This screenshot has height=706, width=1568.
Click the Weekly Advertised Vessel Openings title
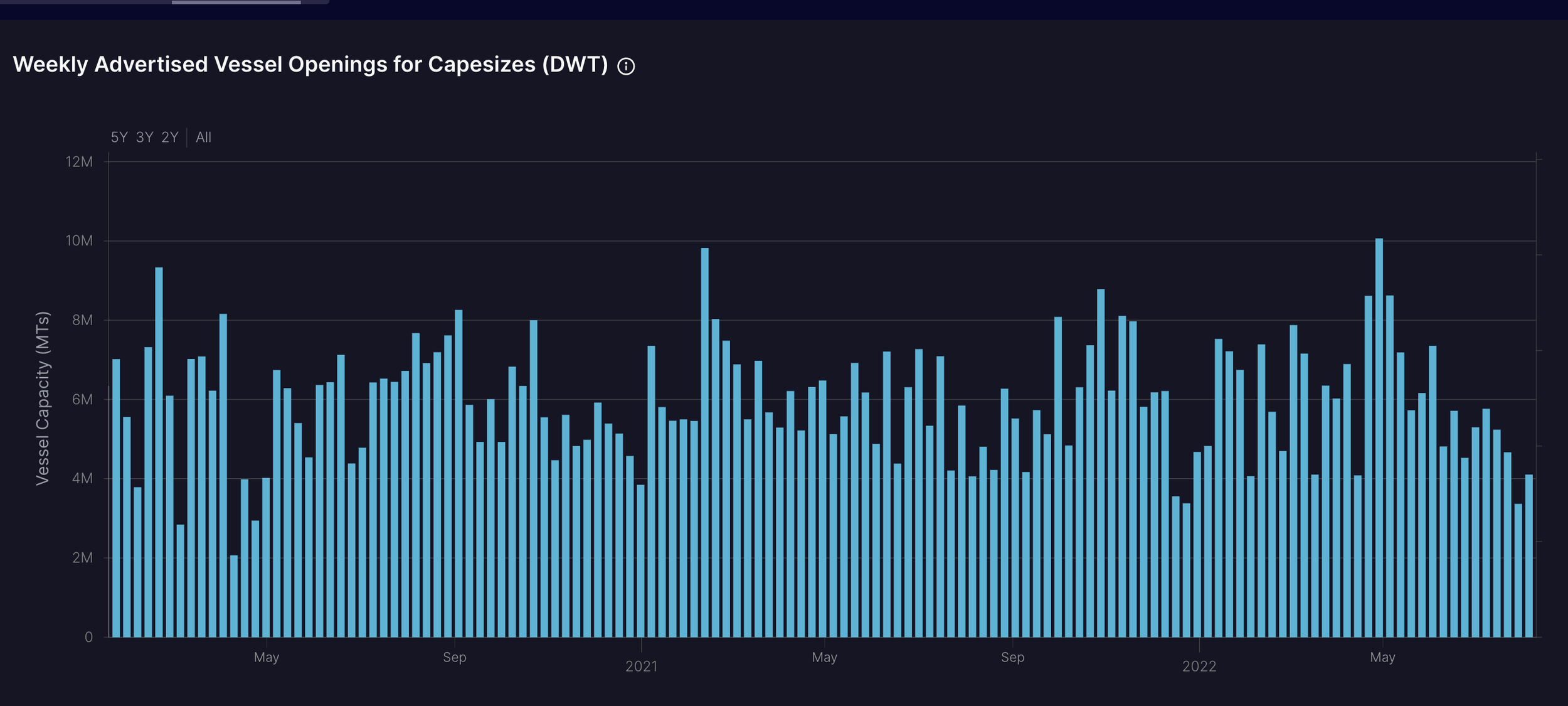click(x=310, y=65)
